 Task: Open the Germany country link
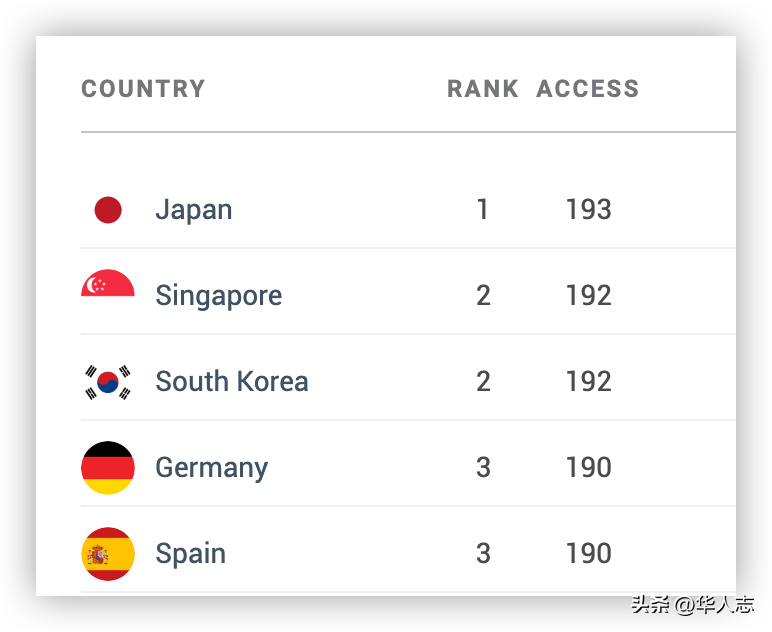pyautogui.click(x=212, y=468)
